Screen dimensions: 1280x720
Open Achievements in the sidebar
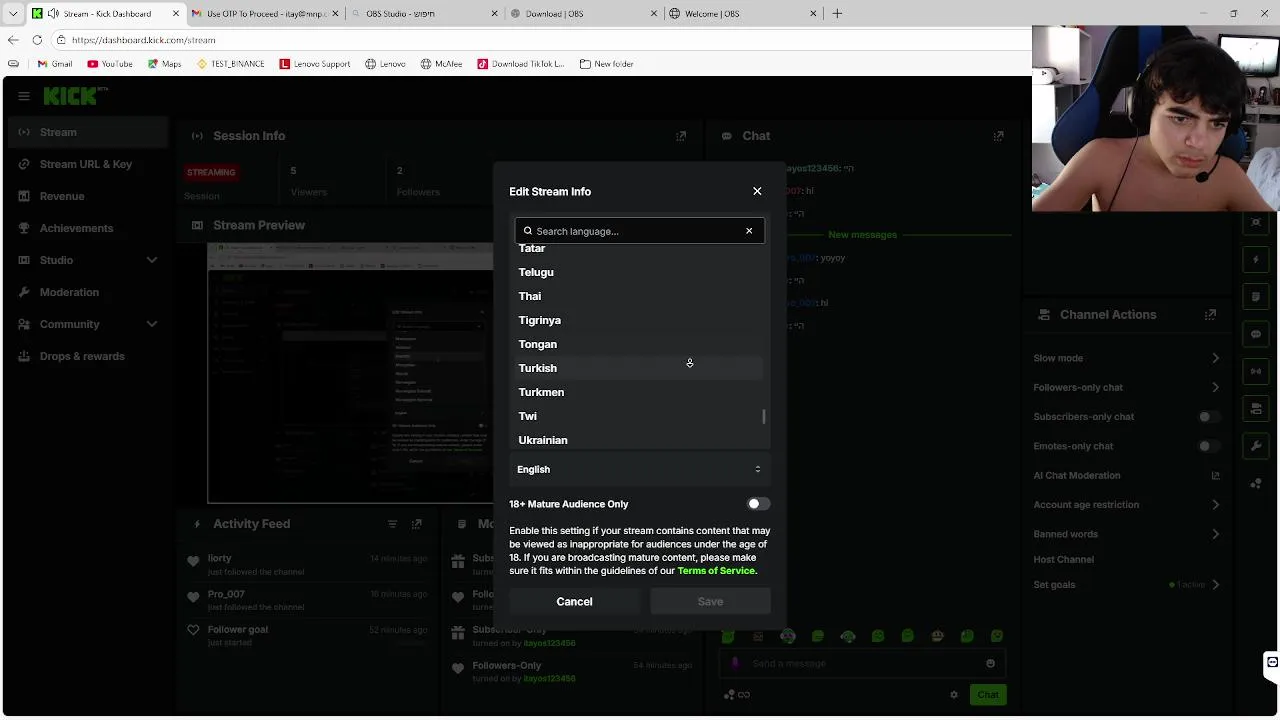[87, 228]
